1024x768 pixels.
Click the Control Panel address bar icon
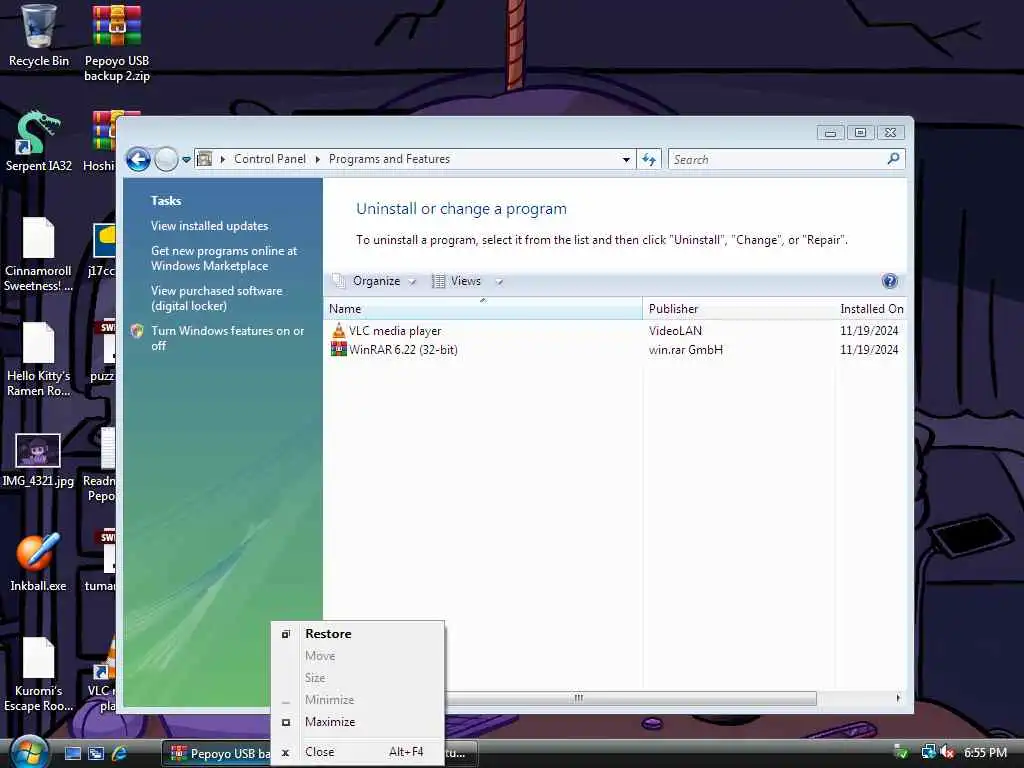pos(204,159)
